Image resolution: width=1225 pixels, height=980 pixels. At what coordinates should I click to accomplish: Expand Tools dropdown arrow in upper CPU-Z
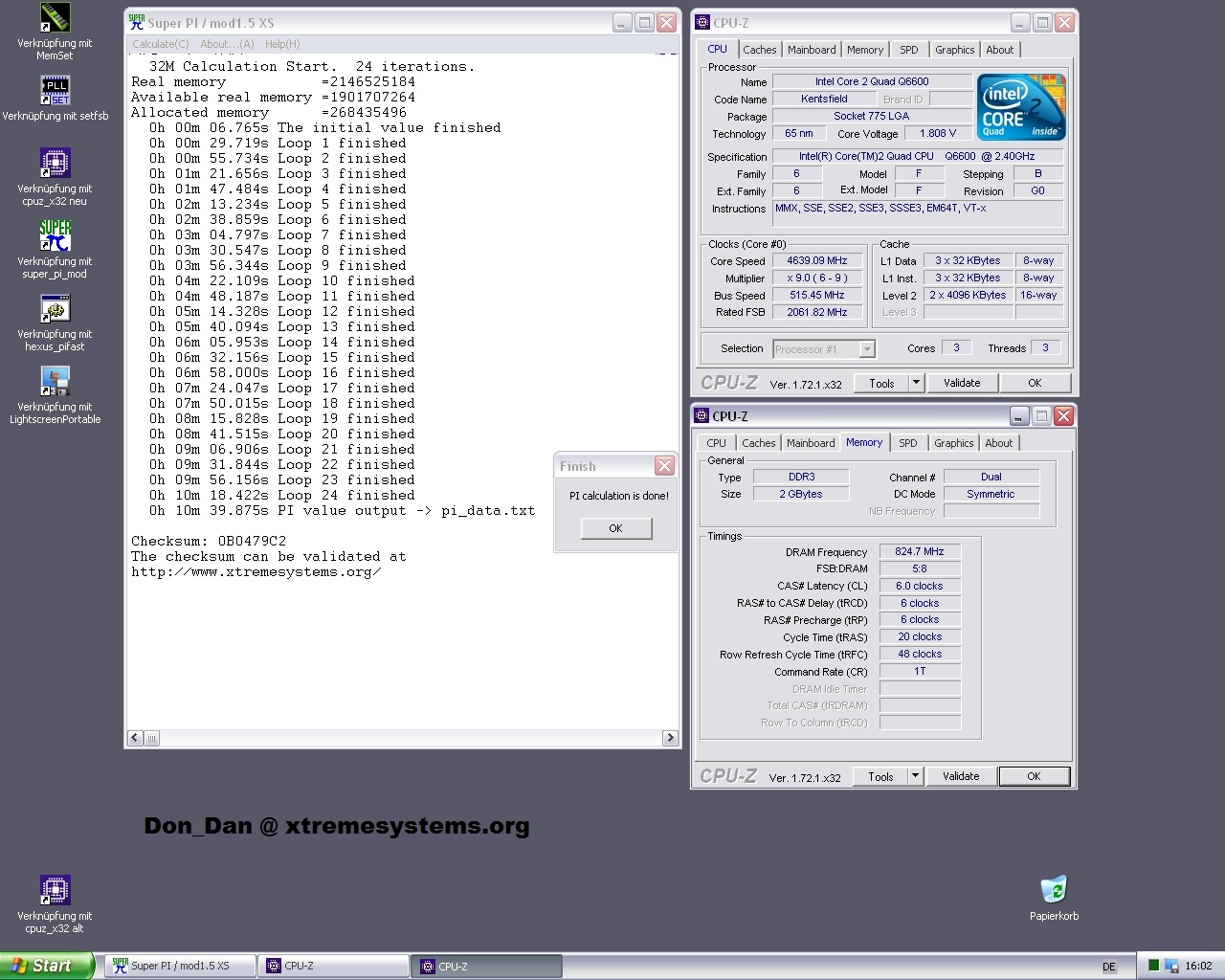pyautogui.click(x=916, y=383)
